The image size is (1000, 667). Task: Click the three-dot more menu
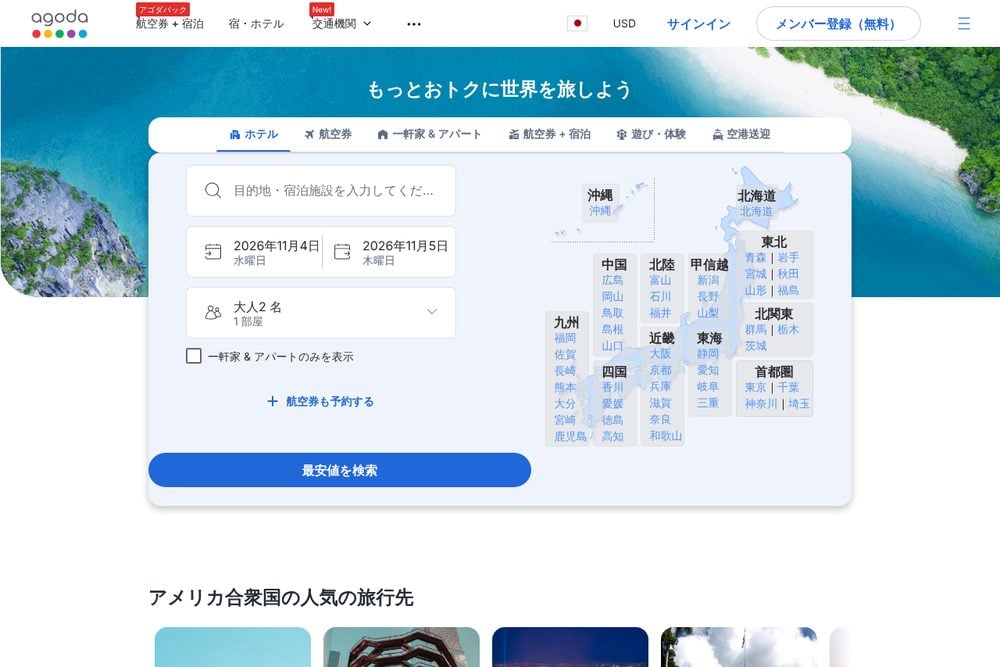pyautogui.click(x=414, y=24)
